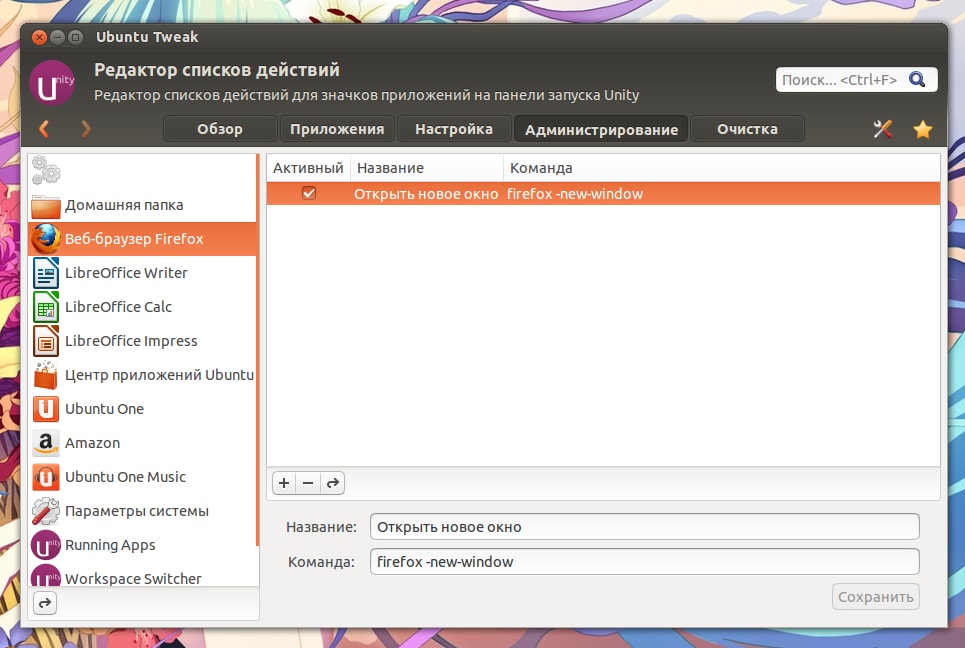The image size is (965, 648).
Task: Click the Firefox globe icon
Action: [x=46, y=239]
